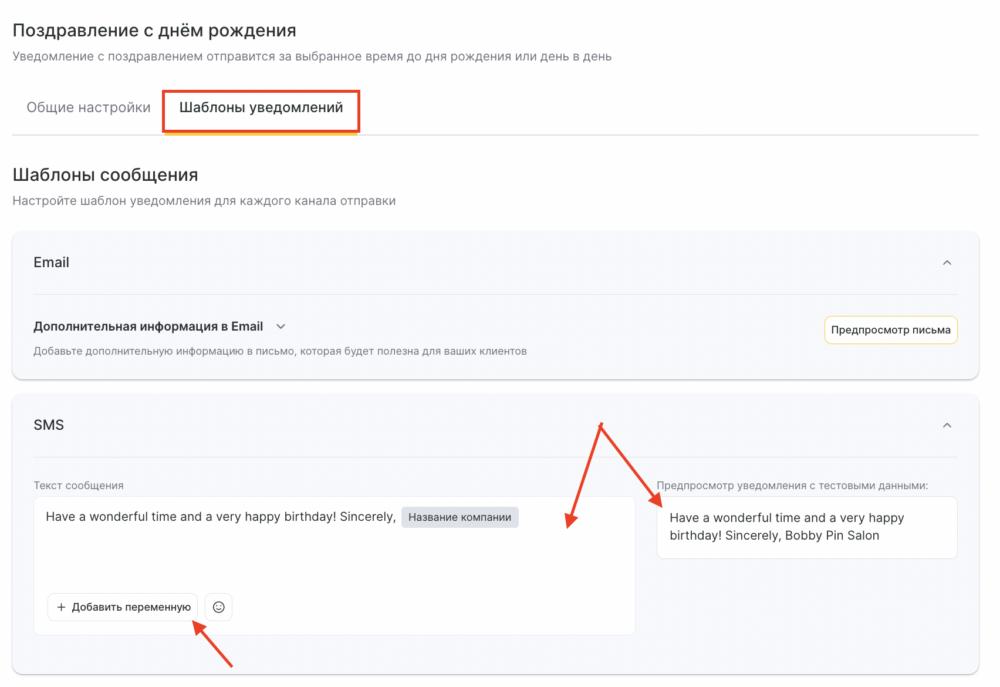The image size is (1000, 687).
Task: Collapse the SMS section chevron
Action: [x=947, y=425]
